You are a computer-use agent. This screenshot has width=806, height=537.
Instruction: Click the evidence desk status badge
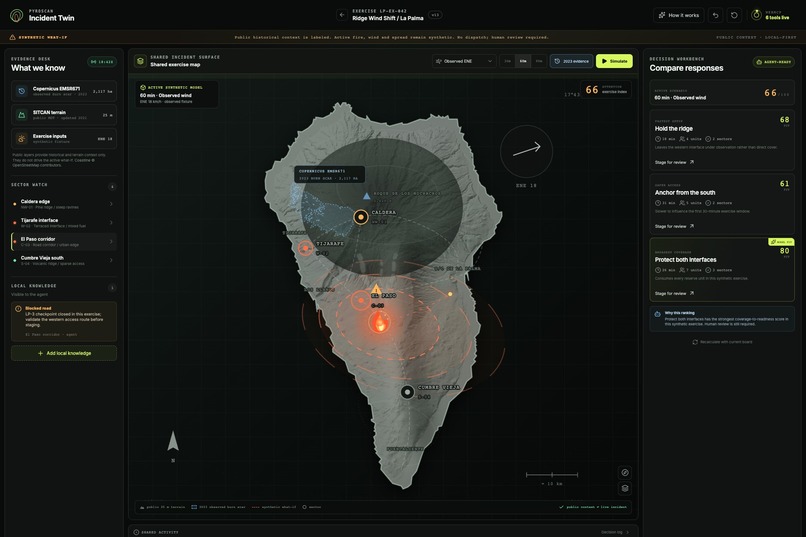click(x=102, y=62)
